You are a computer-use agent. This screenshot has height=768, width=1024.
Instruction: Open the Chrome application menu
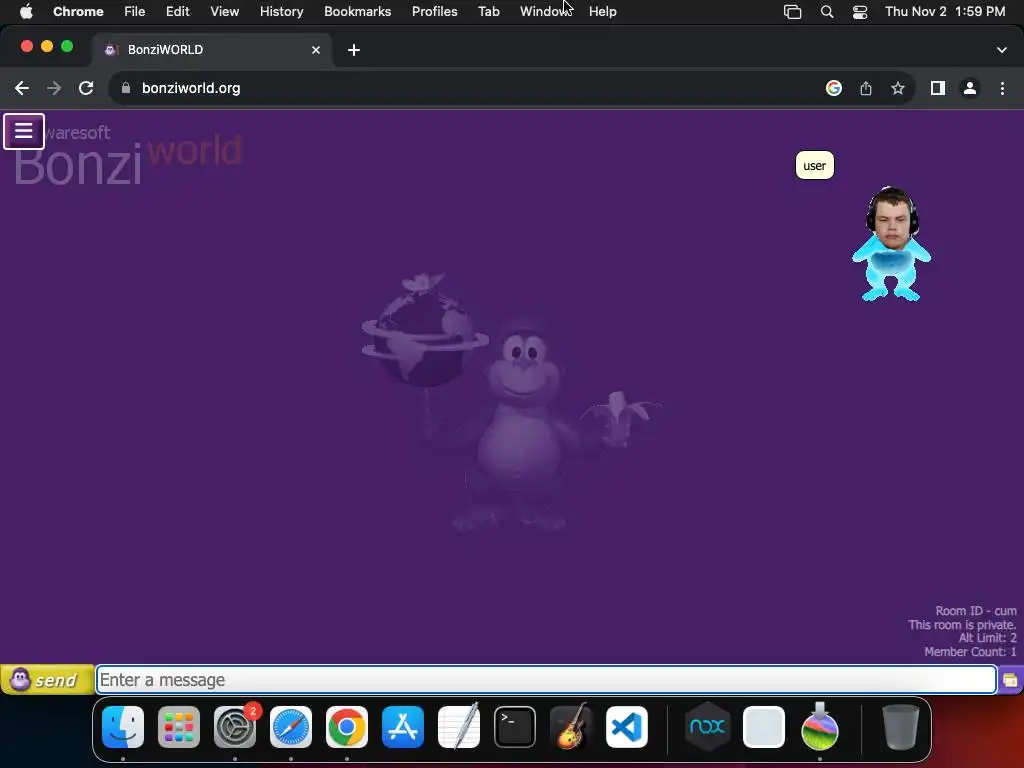(x=78, y=12)
